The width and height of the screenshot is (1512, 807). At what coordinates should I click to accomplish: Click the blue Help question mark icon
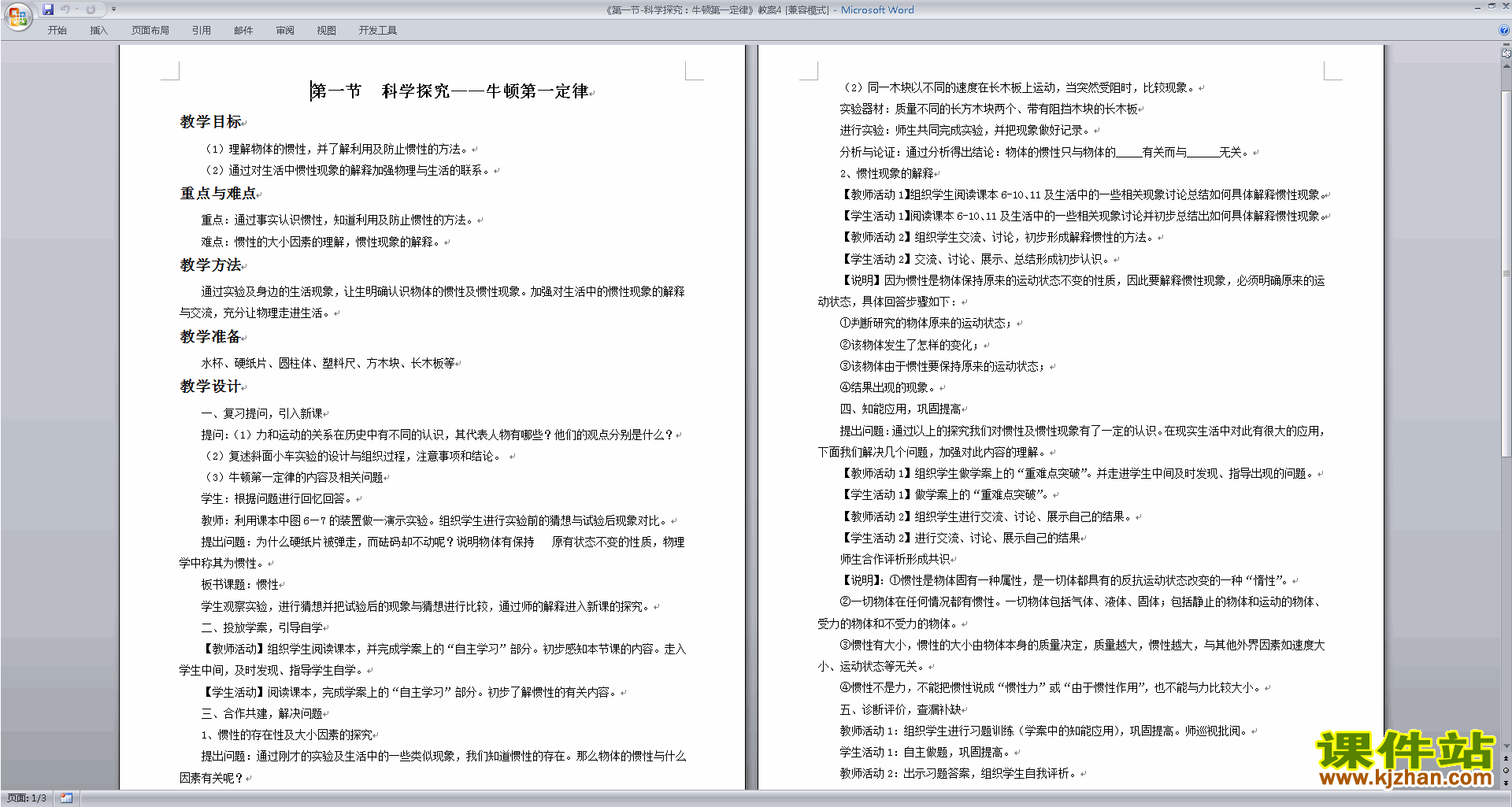pyautogui.click(x=1504, y=30)
